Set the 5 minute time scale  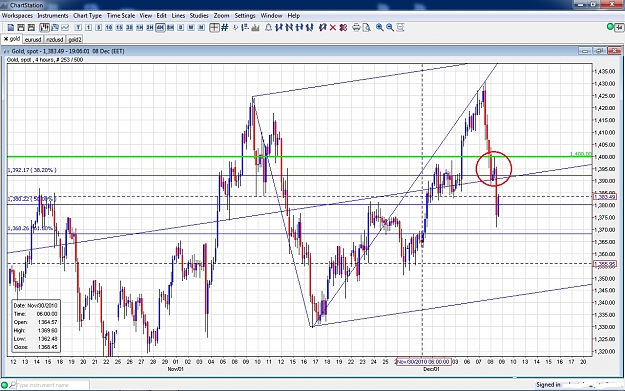coord(98,28)
